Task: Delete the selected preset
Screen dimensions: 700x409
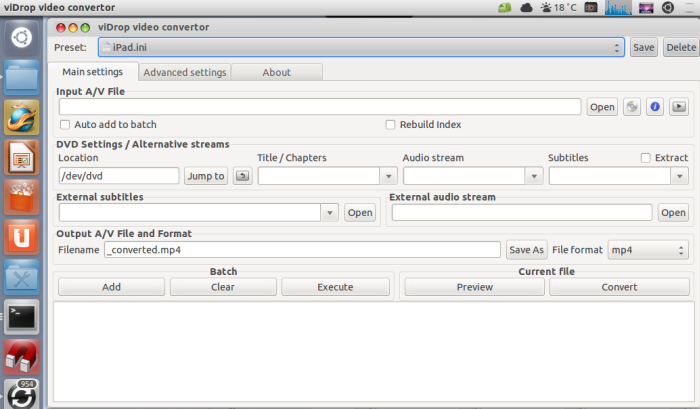Action: 681,47
